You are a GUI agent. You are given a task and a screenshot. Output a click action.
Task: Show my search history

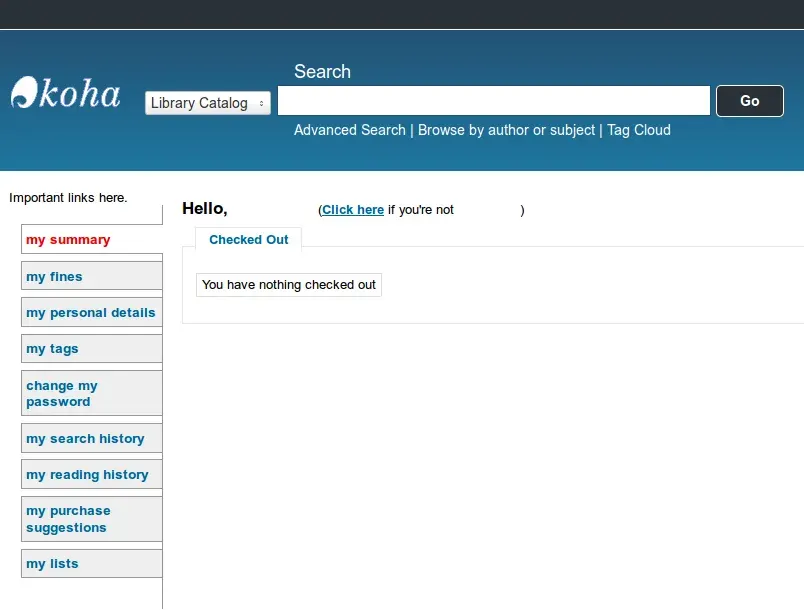click(x=92, y=438)
